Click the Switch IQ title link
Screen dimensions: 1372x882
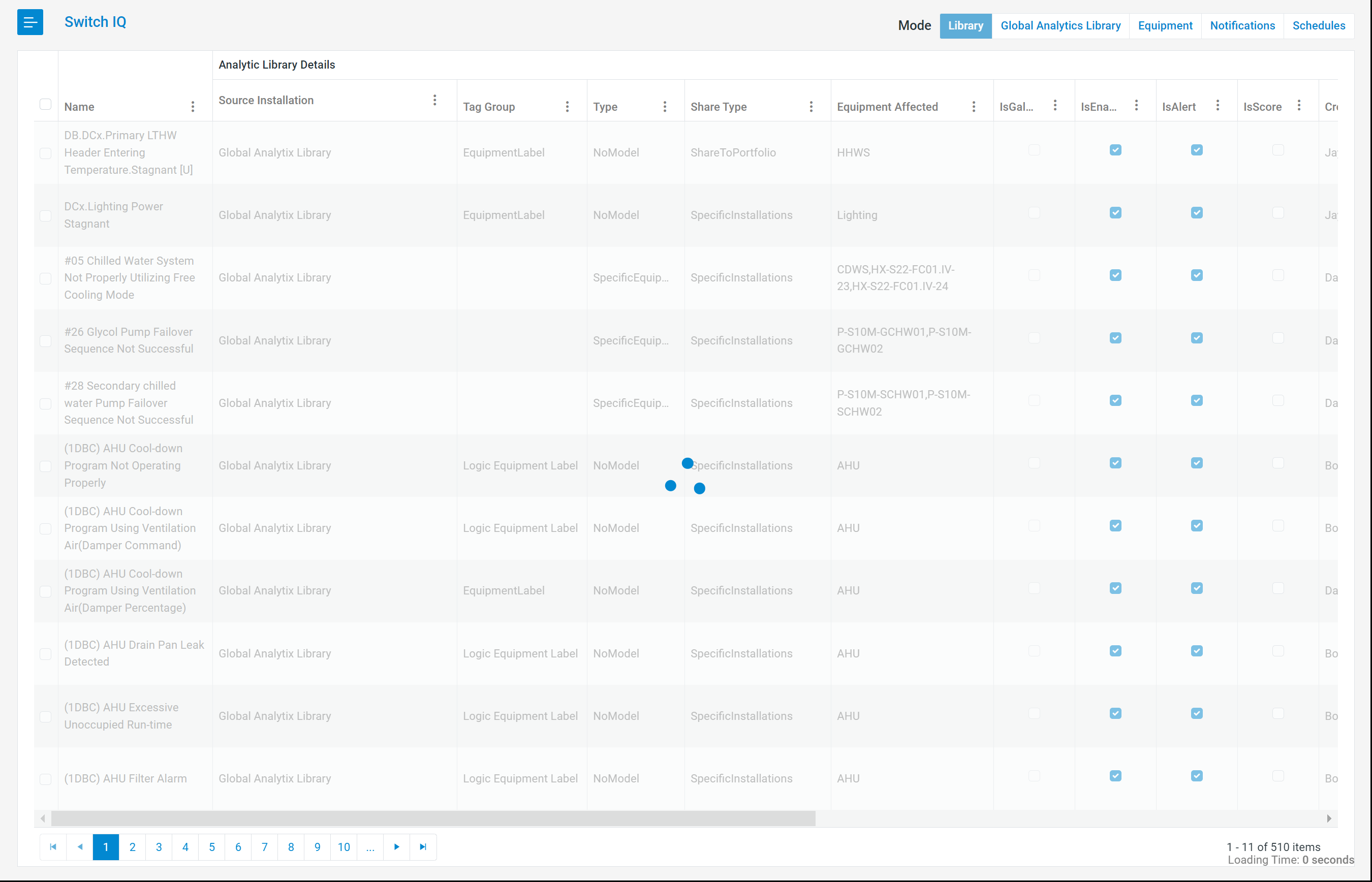[x=95, y=22]
